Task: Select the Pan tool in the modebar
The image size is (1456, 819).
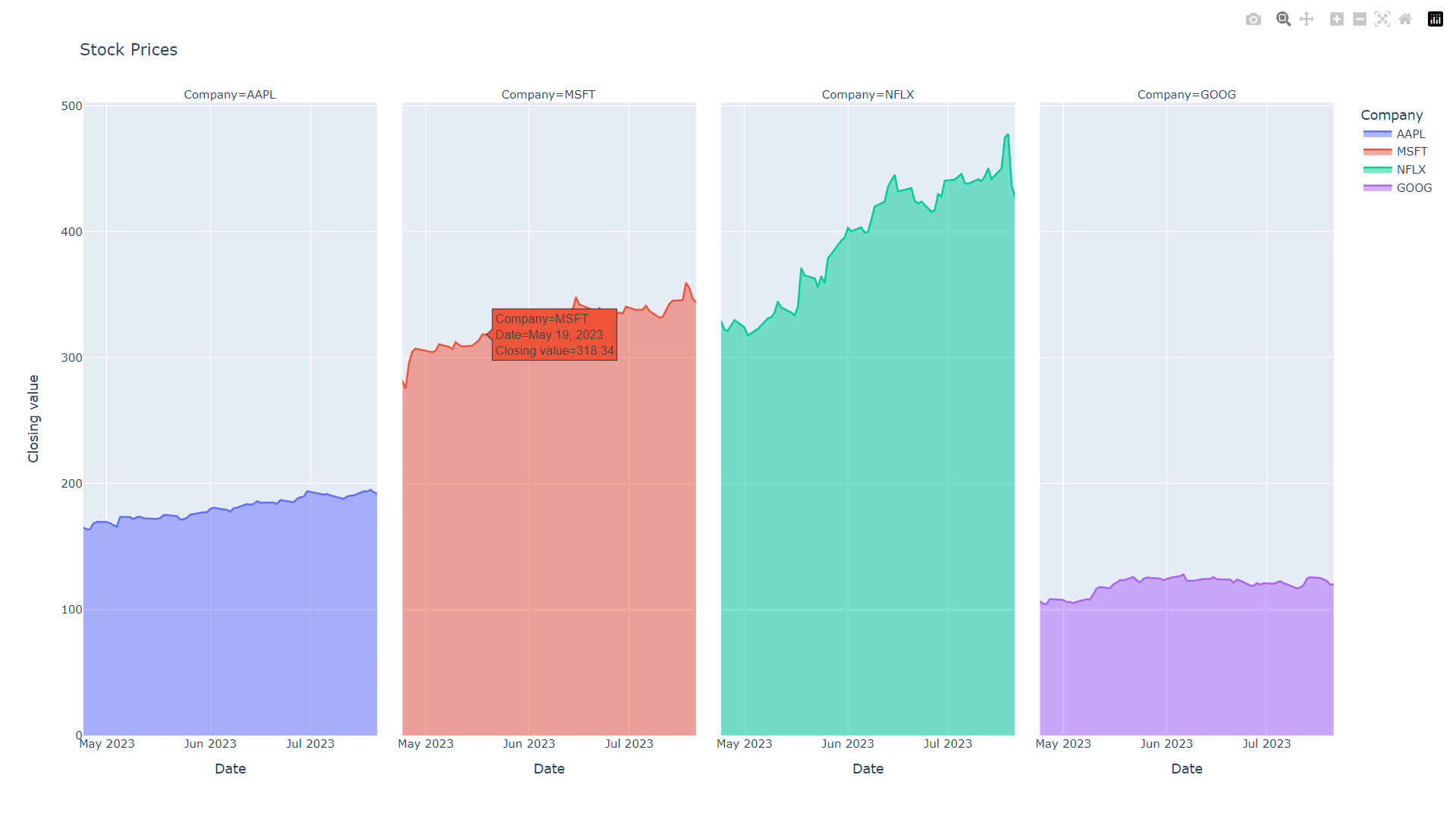Action: click(1306, 19)
